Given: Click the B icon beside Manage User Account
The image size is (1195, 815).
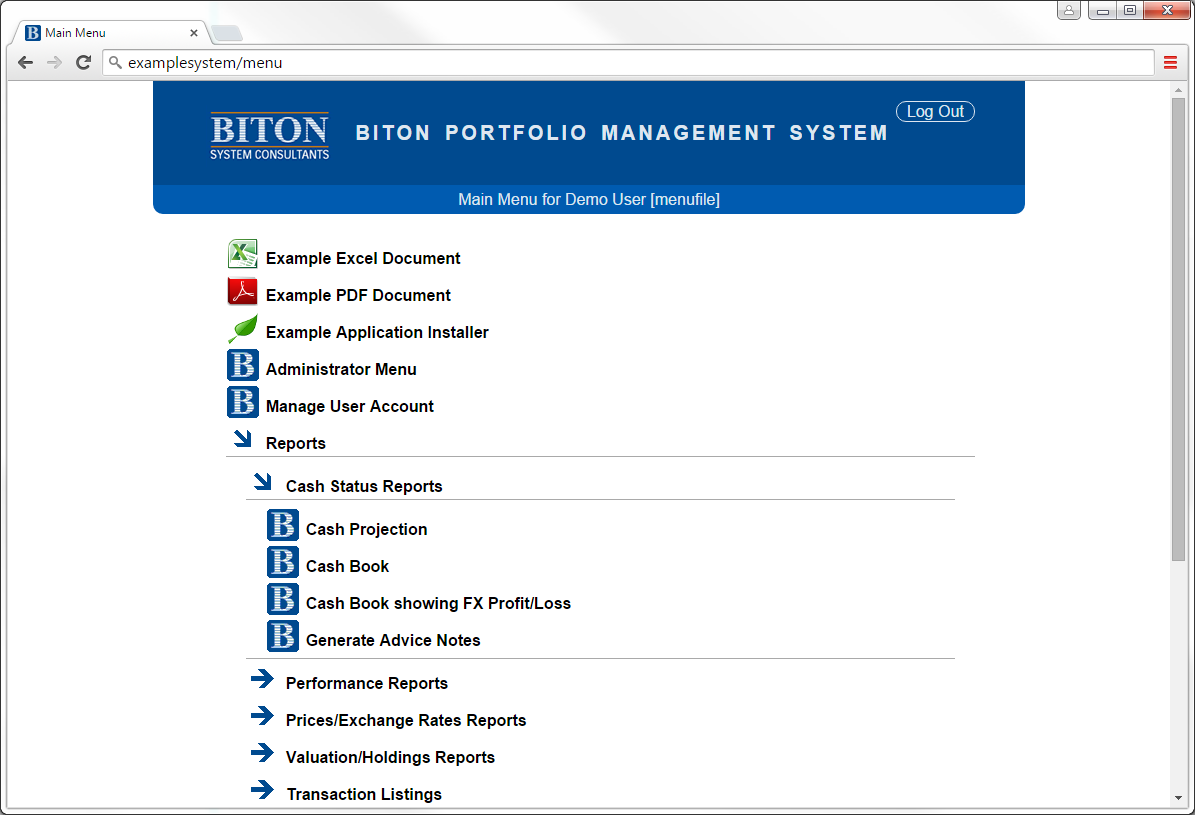Looking at the screenshot, I should pyautogui.click(x=242, y=403).
